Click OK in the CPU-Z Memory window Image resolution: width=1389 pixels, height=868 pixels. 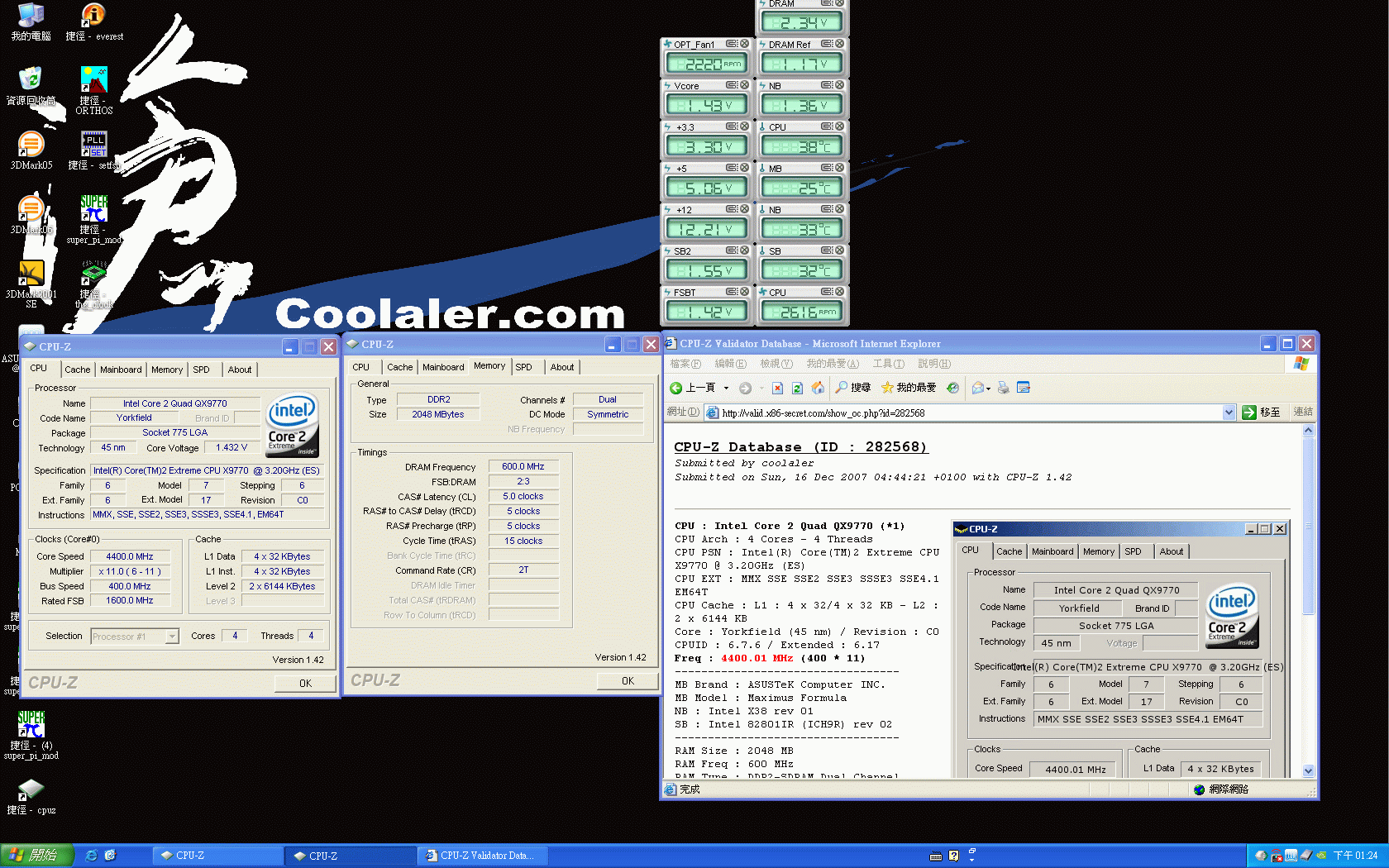click(628, 681)
